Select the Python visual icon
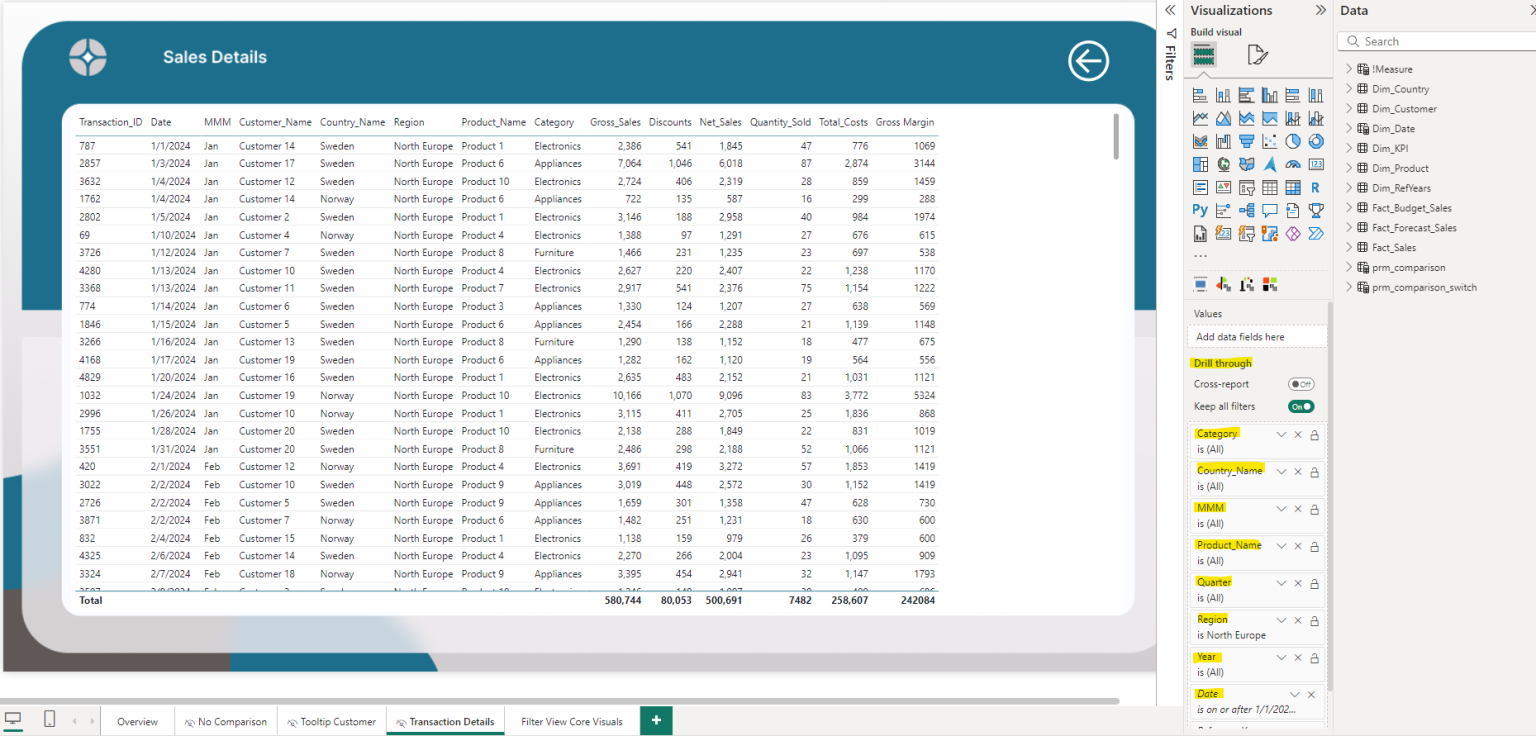This screenshot has width=1536, height=736. pyautogui.click(x=1200, y=209)
